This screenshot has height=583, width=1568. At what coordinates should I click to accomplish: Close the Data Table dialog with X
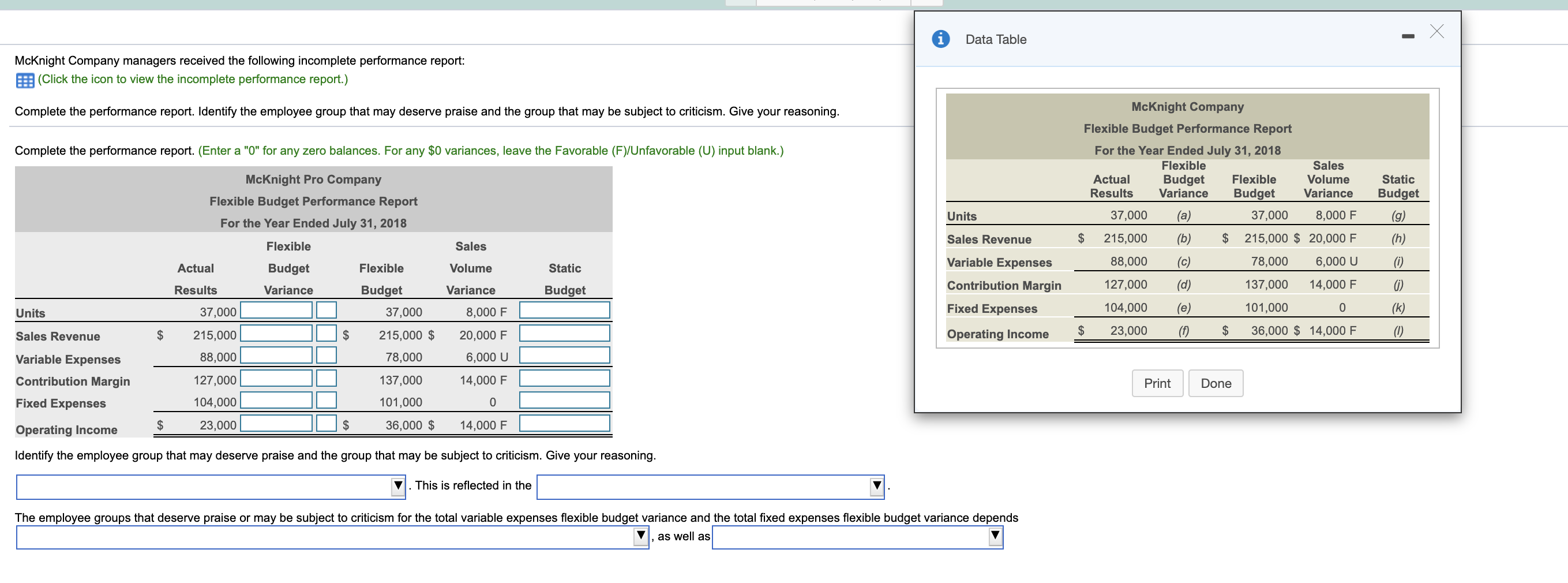coord(1436,31)
